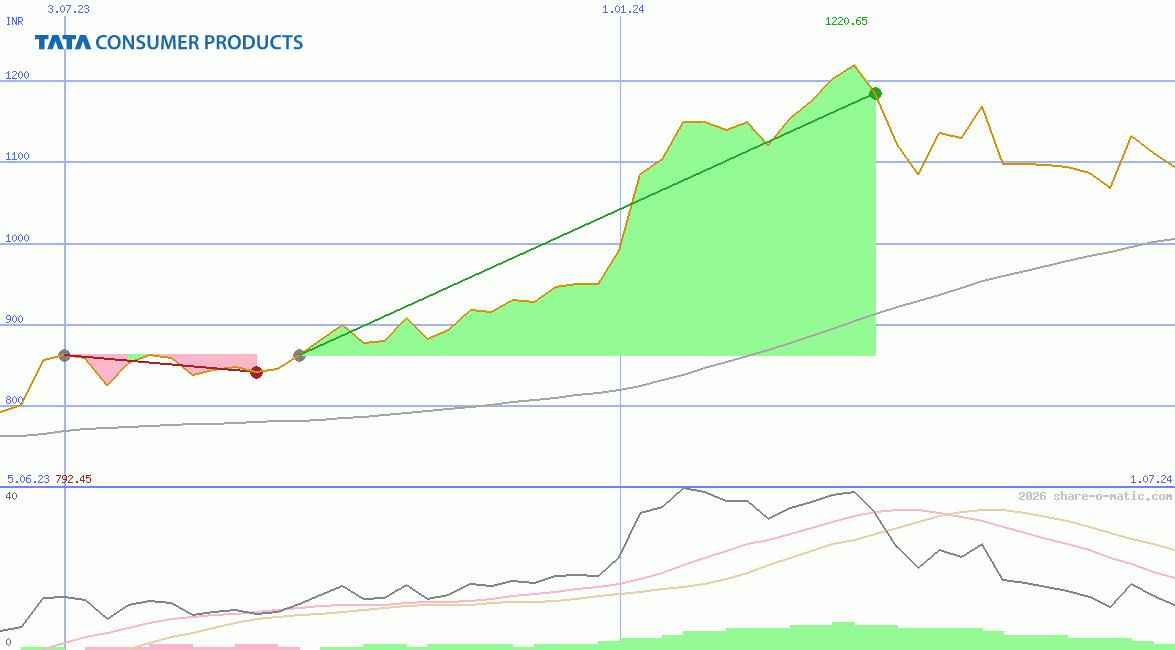This screenshot has width=1175, height=650.
Task: Click the 3.07.23 date label
Action: point(68,9)
